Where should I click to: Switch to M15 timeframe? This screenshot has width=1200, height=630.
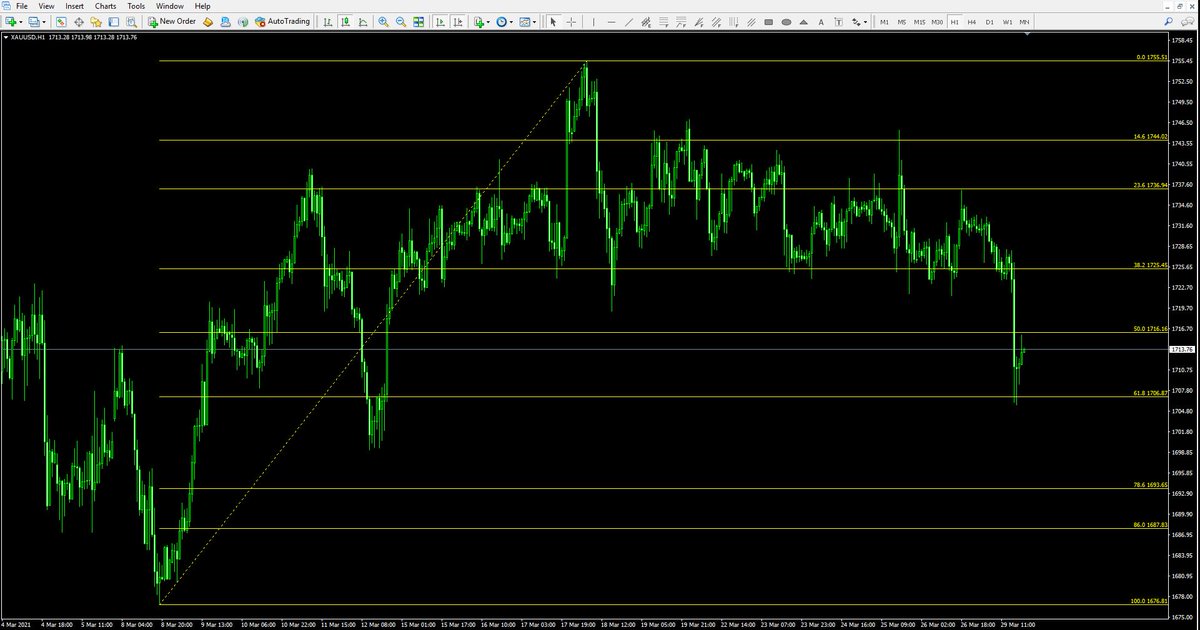pyautogui.click(x=919, y=21)
